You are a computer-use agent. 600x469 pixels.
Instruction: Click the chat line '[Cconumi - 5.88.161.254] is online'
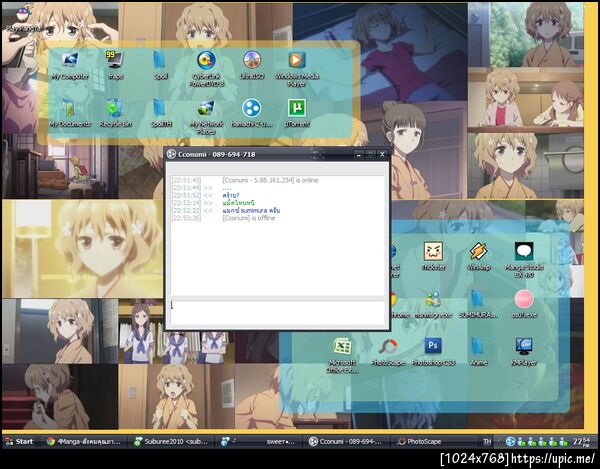pos(270,180)
